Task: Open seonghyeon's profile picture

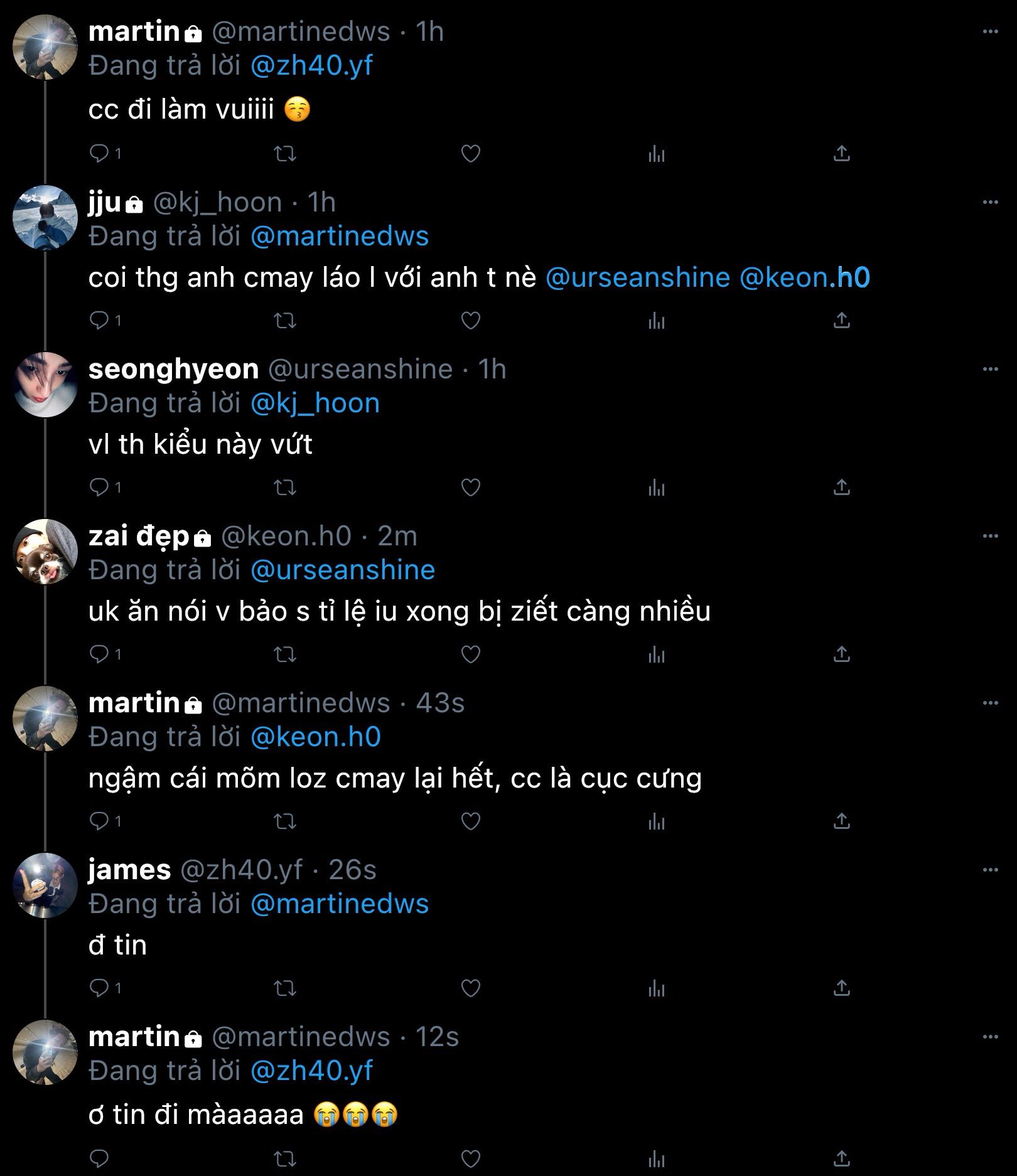Action: [45, 384]
